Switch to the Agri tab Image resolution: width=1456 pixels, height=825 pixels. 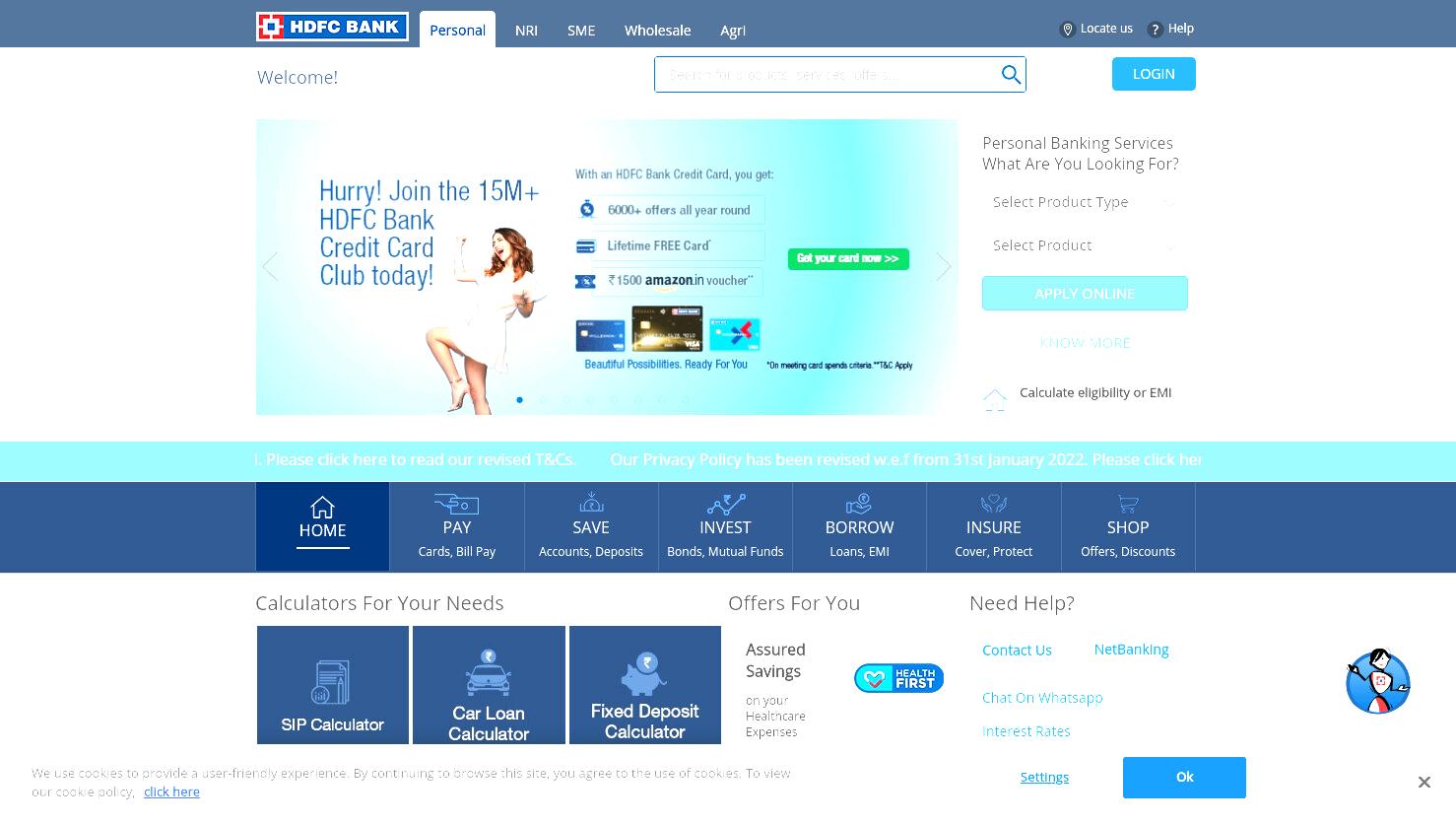point(733,31)
